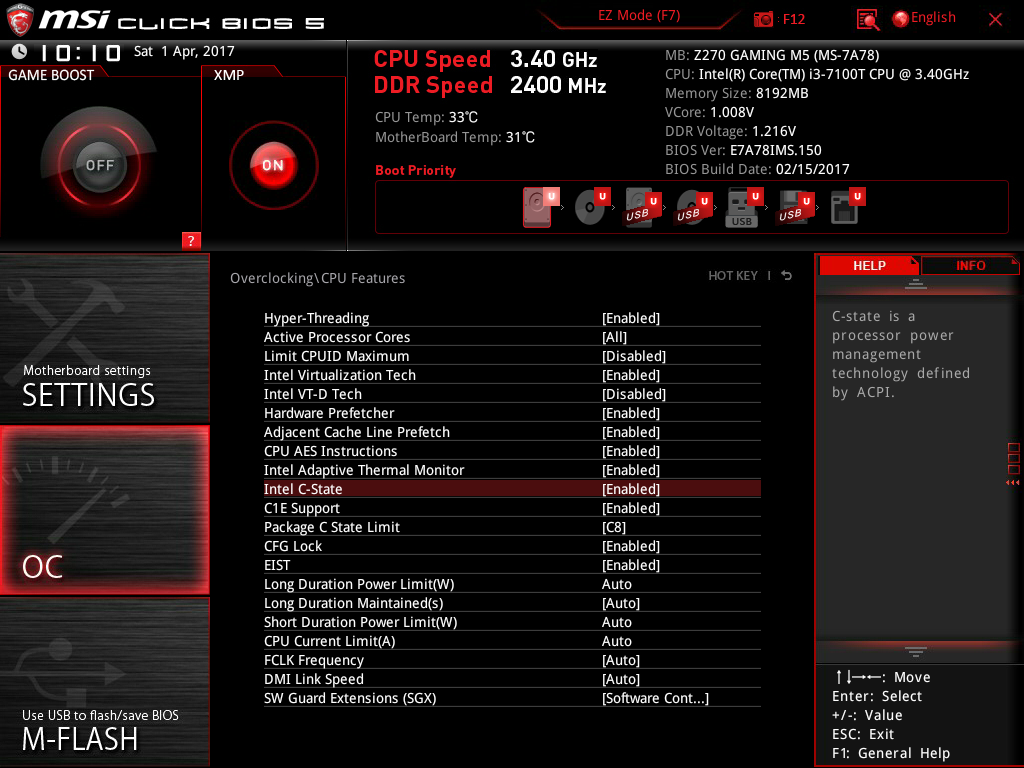This screenshot has height=768, width=1024.
Task: Select the Intel C-State row label
Action: [x=303, y=488]
